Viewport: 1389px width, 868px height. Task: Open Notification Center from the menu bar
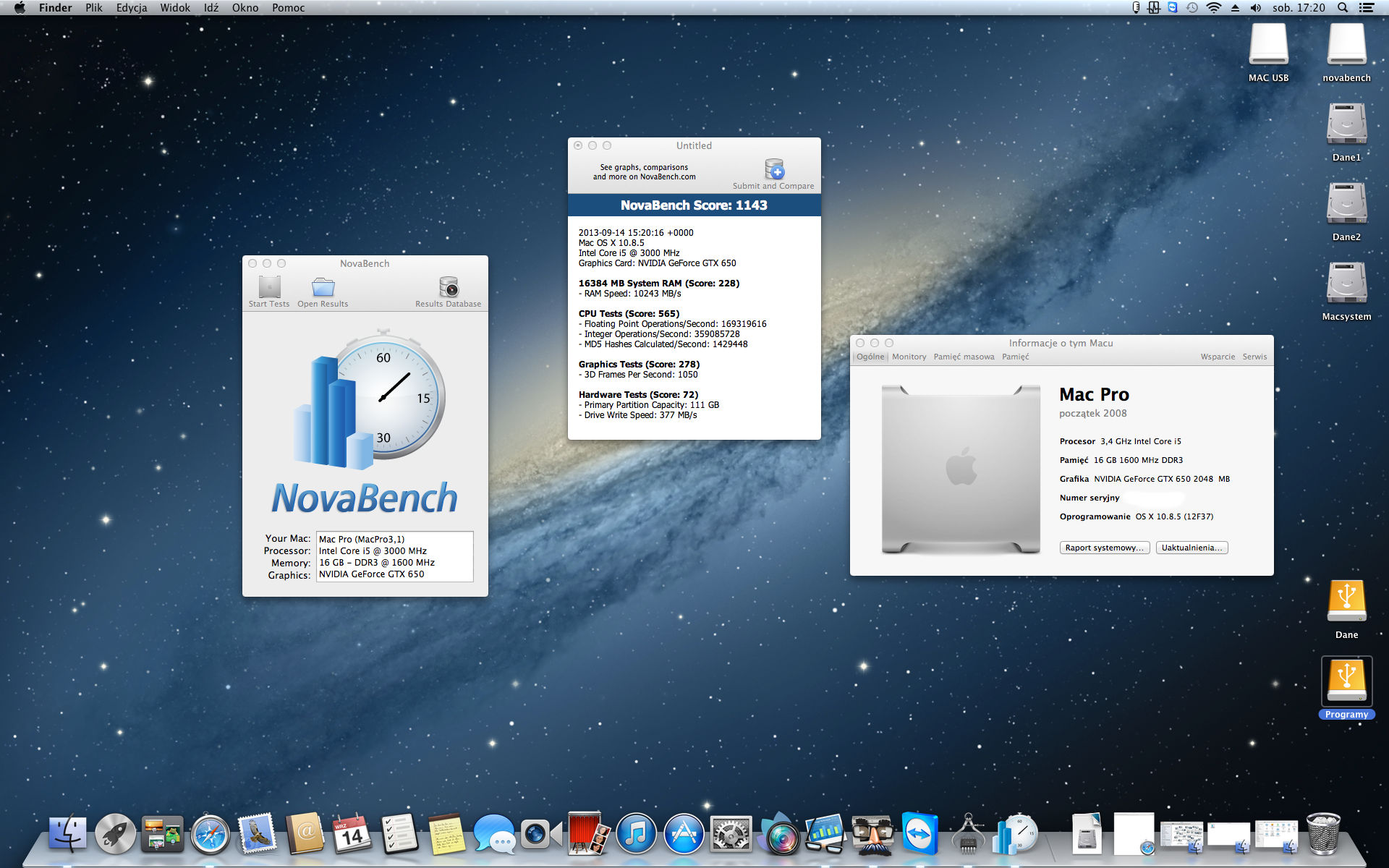click(x=1367, y=8)
